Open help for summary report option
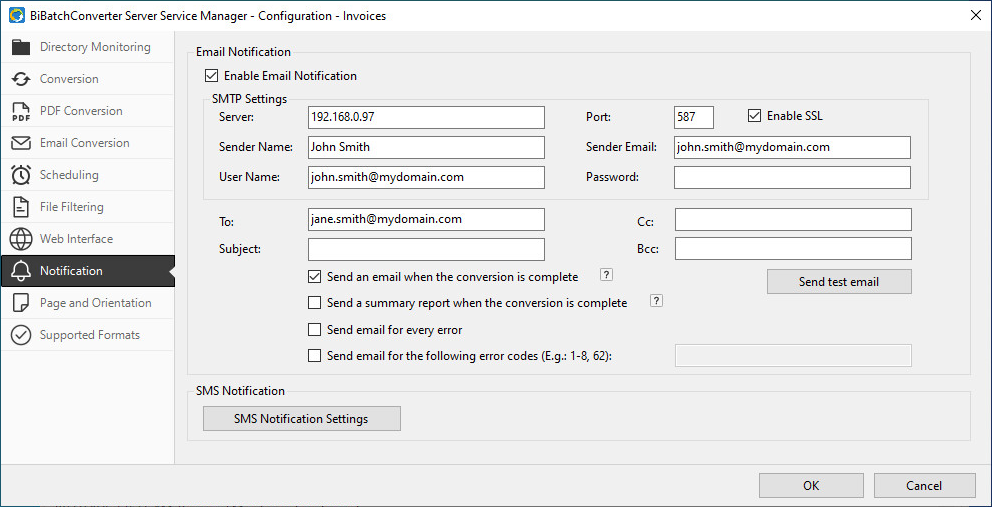992x507 pixels. click(x=656, y=301)
